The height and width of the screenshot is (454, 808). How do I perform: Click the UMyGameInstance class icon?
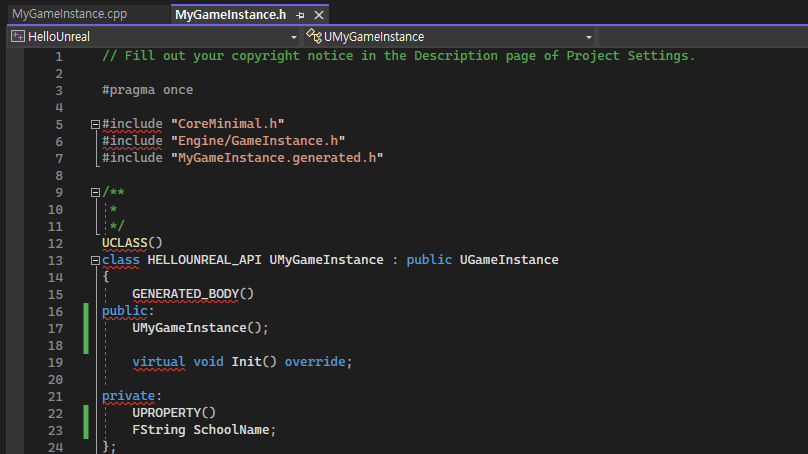pyautogui.click(x=314, y=36)
